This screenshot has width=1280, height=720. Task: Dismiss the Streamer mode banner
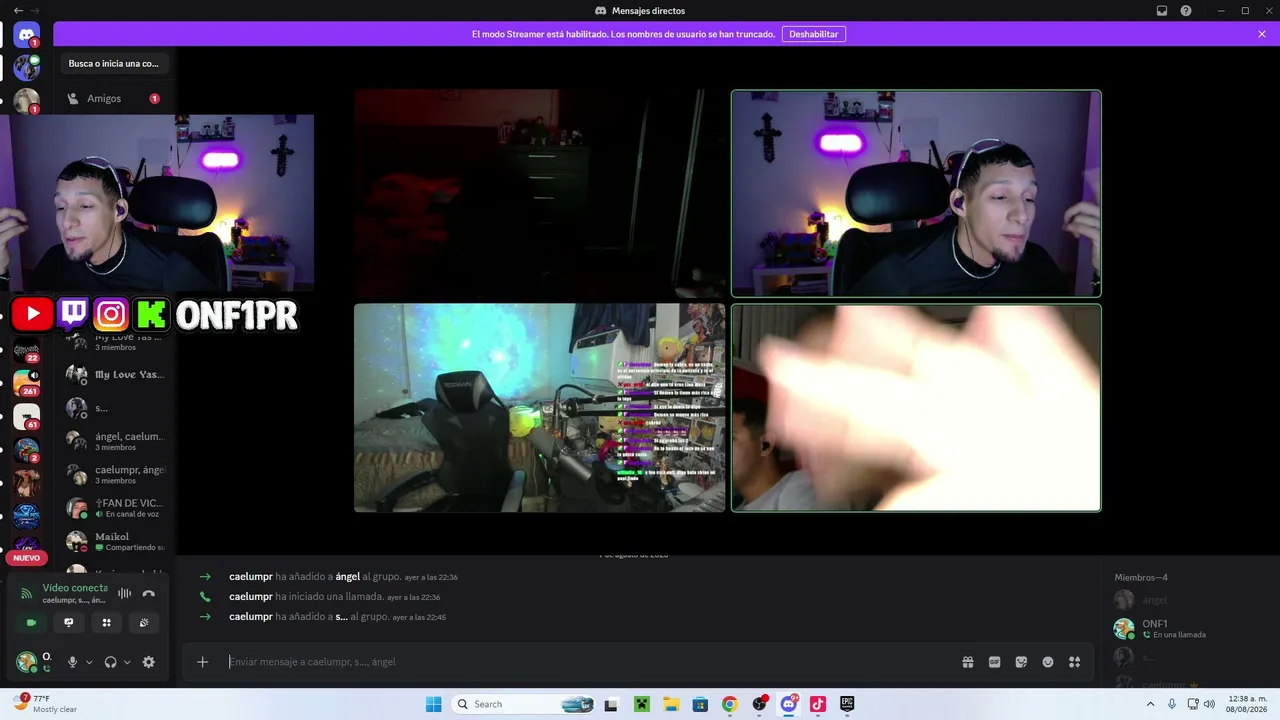point(1262,34)
